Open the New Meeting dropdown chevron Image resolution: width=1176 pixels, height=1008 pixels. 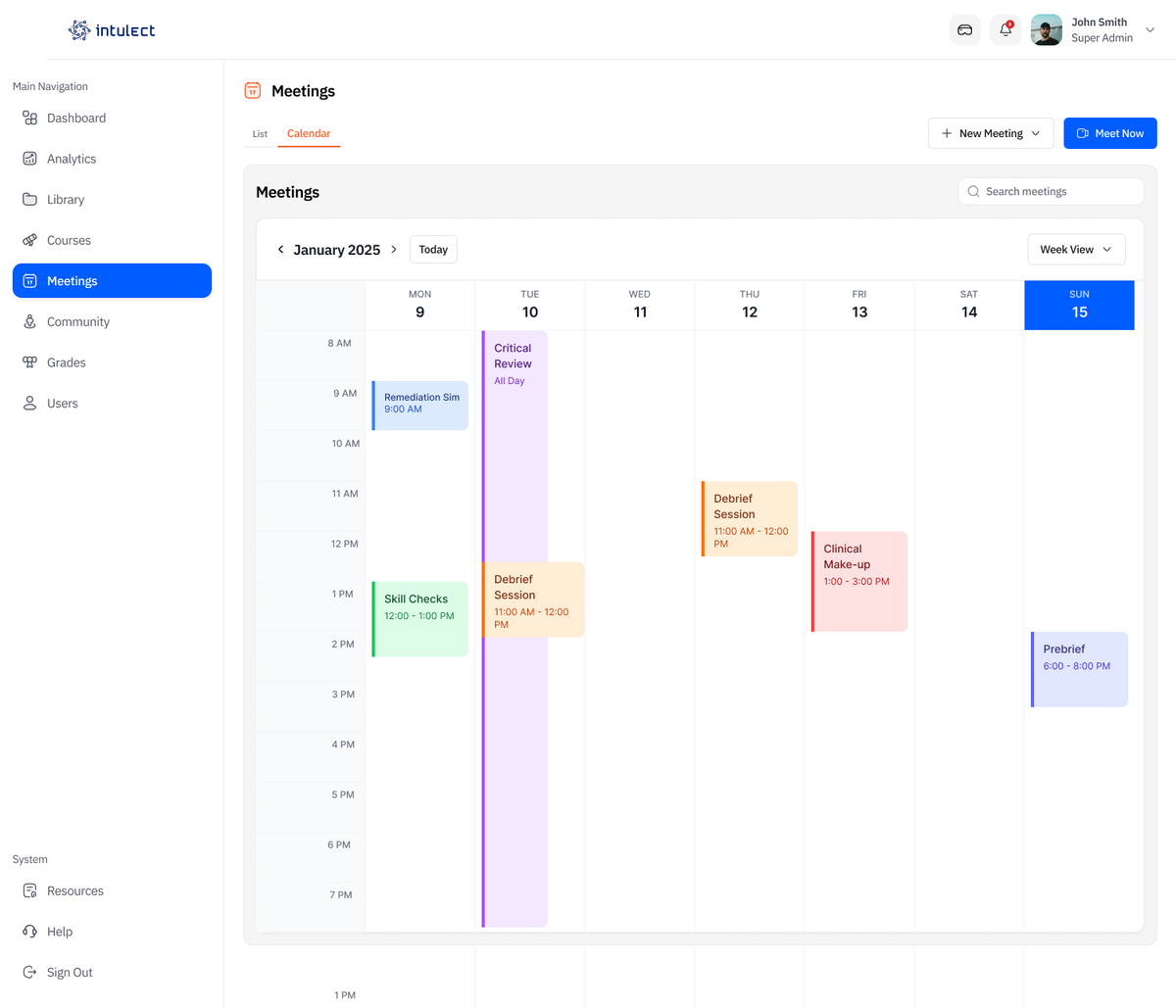pyautogui.click(x=1036, y=133)
